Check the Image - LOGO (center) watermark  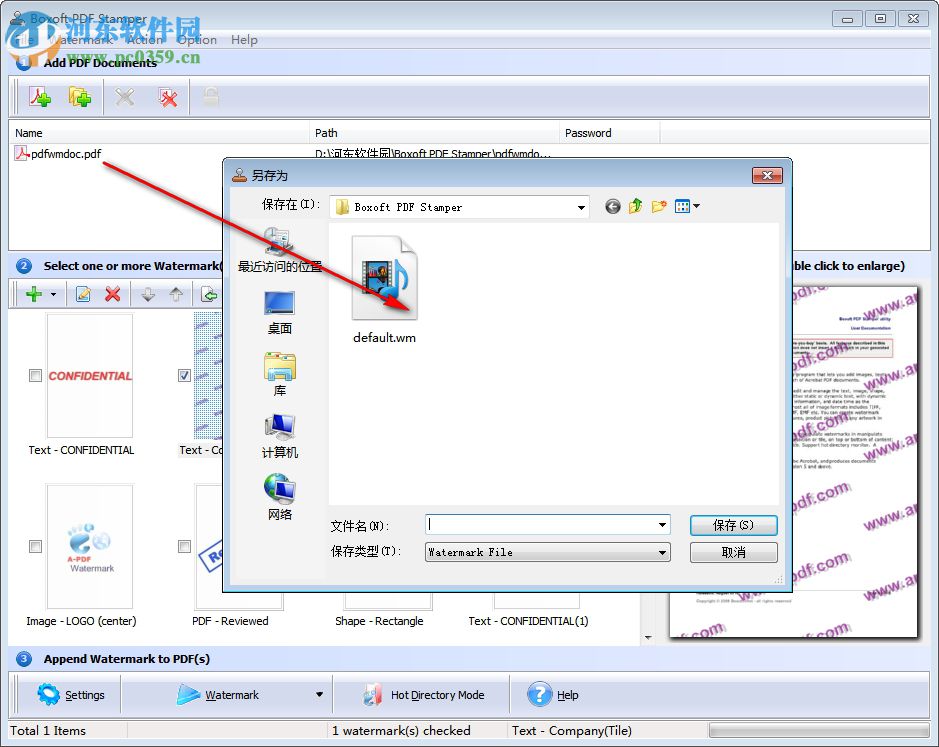point(35,546)
